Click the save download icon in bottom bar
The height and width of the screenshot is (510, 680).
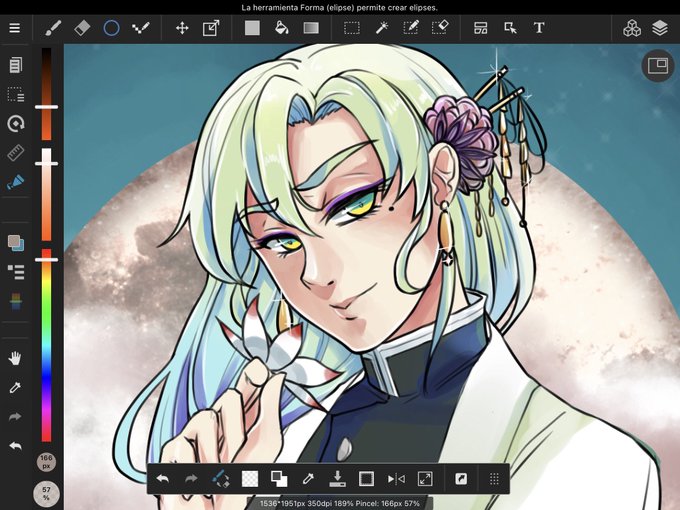click(337, 479)
